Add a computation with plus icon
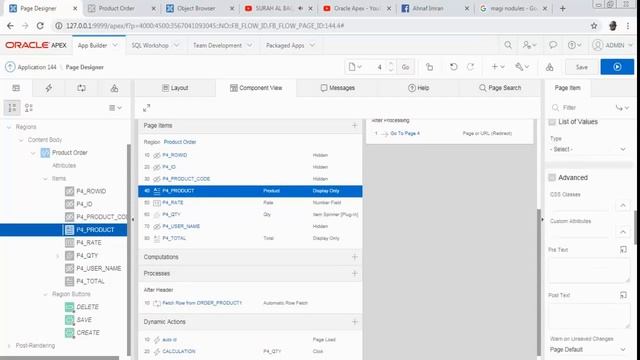The height and width of the screenshot is (360, 640). pyautogui.click(x=354, y=257)
